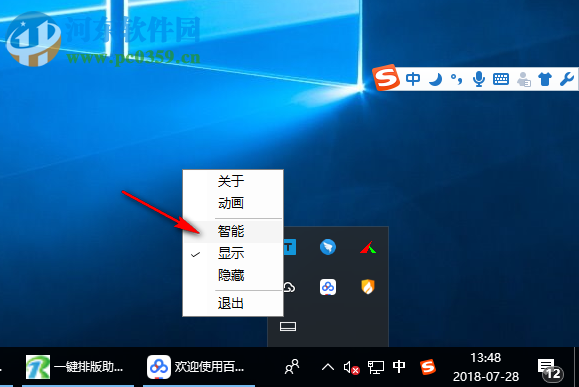Image resolution: width=579 pixels, height=387 pixels.
Task: Click the red and green arrow tray icon
Action: (368, 248)
